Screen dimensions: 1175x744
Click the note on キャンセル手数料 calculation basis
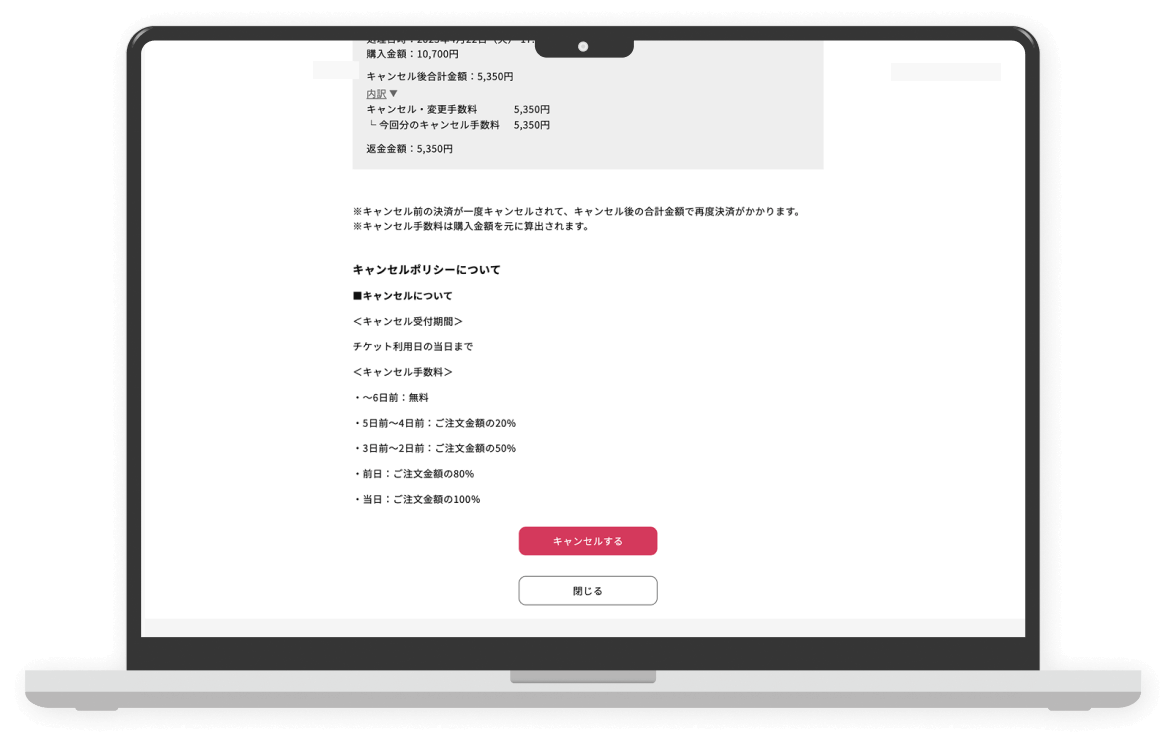point(471,226)
